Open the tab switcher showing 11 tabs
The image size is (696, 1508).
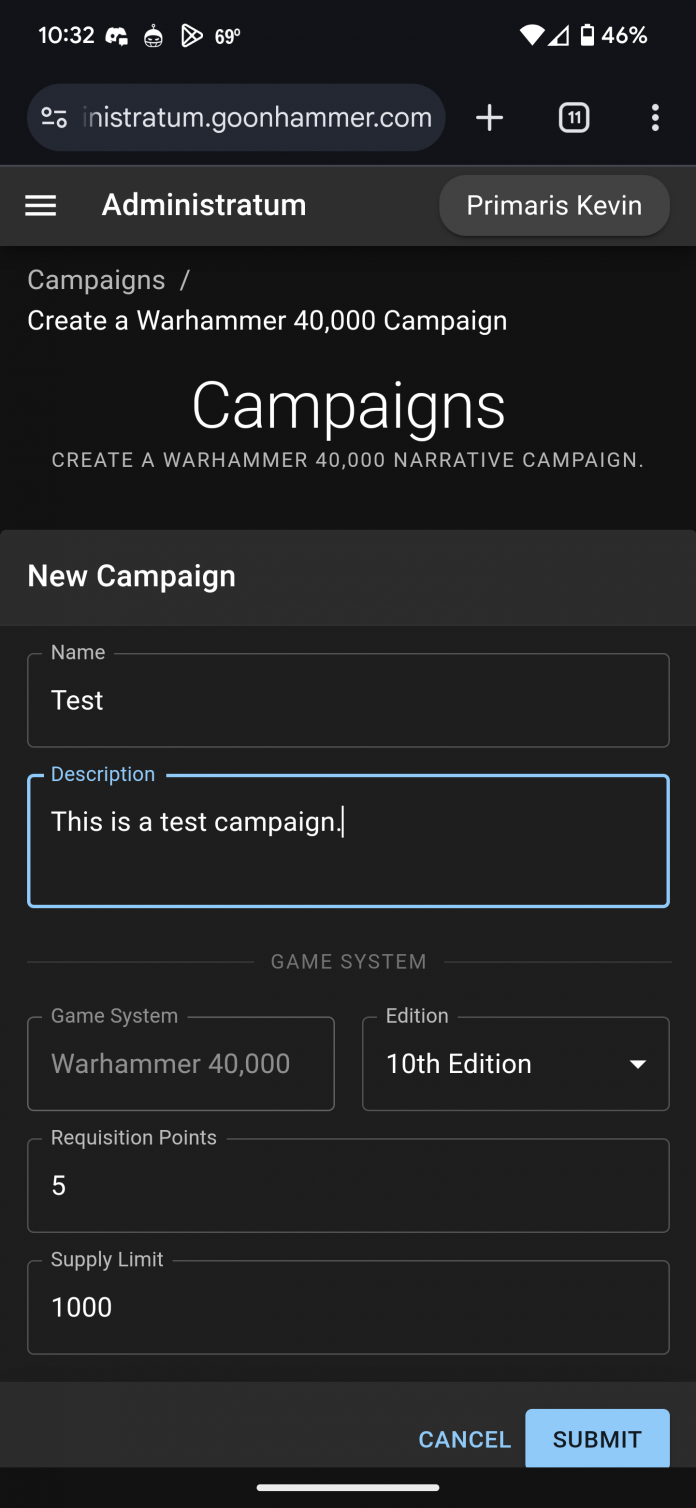coord(573,117)
